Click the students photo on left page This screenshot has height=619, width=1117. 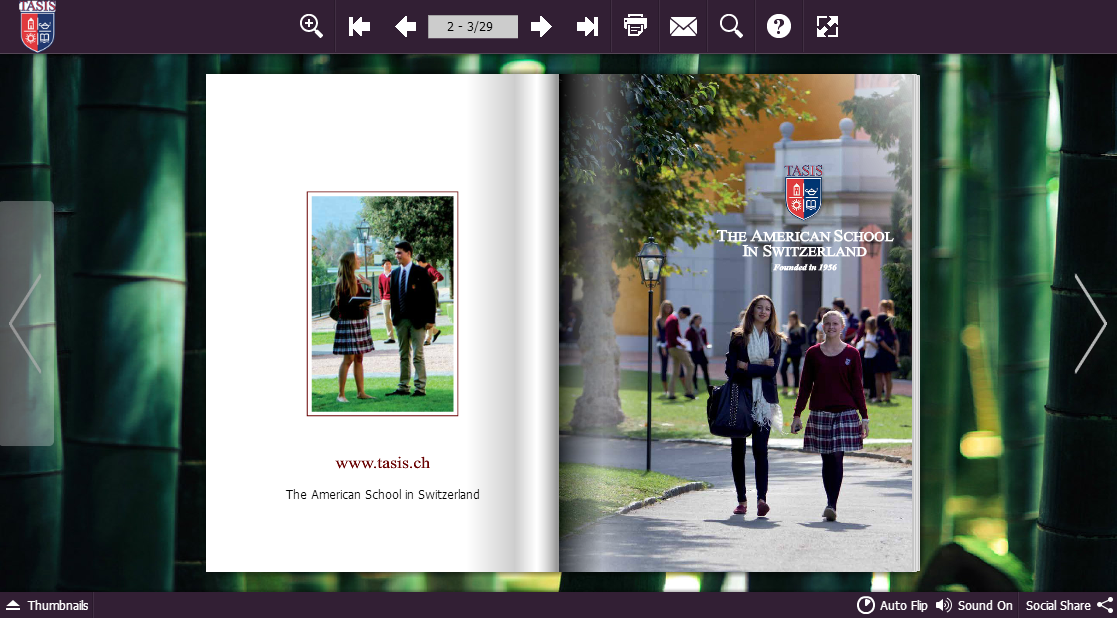pos(383,303)
